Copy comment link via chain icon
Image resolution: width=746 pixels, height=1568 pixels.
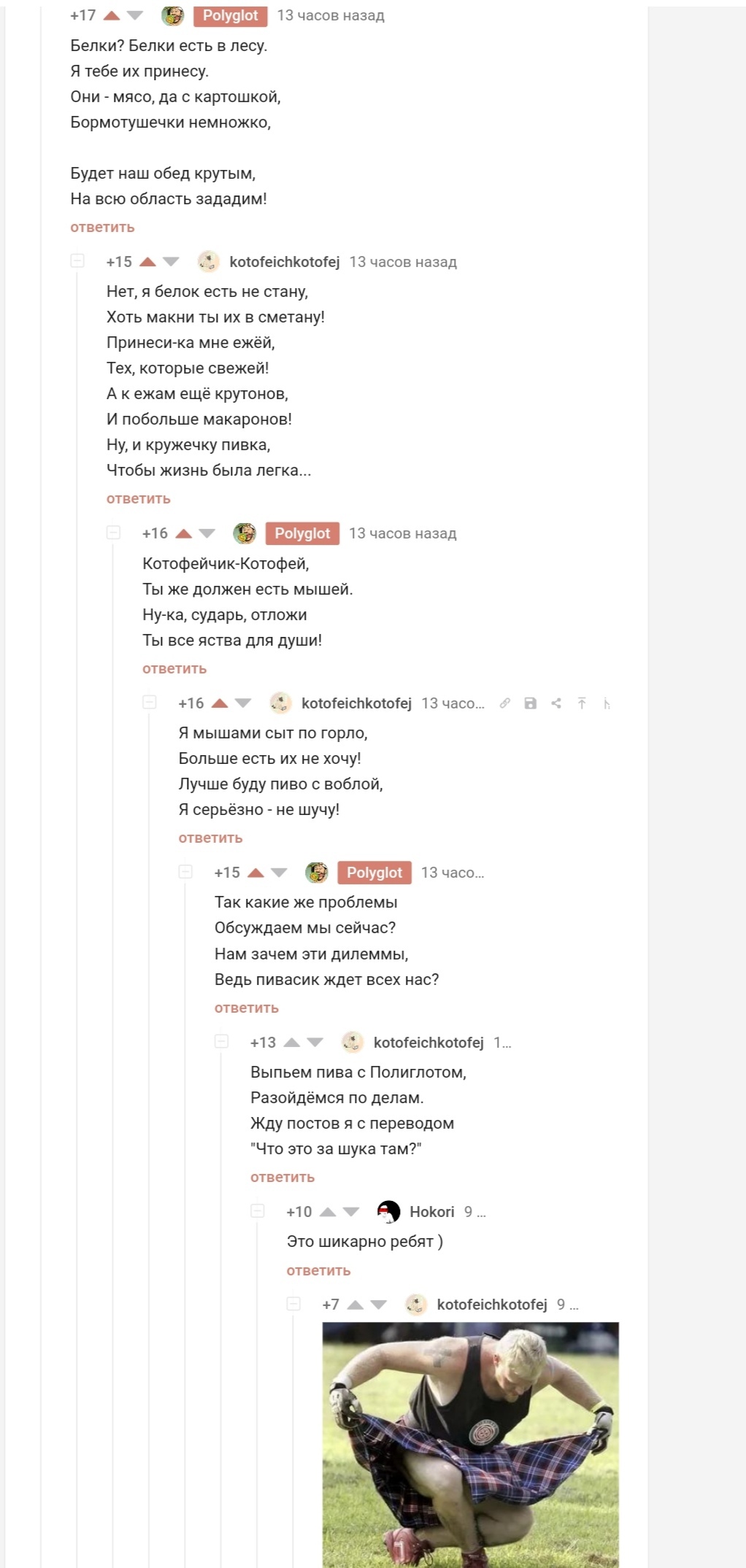coord(504,703)
